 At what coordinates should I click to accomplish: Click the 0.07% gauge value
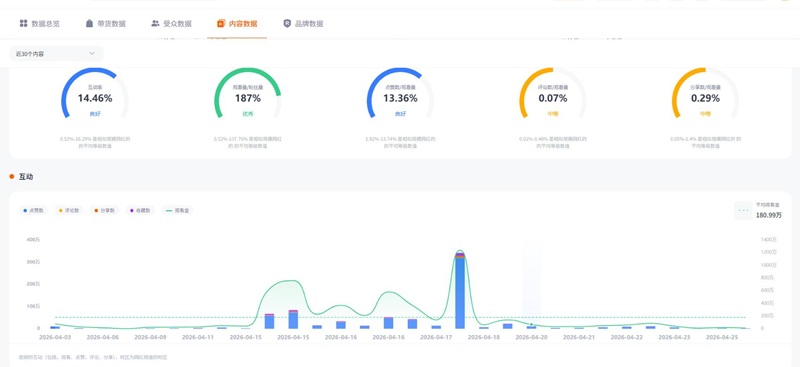pyautogui.click(x=553, y=98)
